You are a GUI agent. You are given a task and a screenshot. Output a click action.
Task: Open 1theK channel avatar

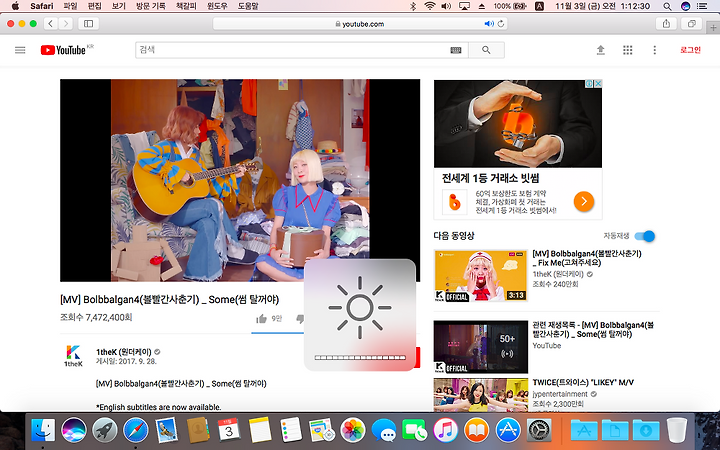pos(73,355)
